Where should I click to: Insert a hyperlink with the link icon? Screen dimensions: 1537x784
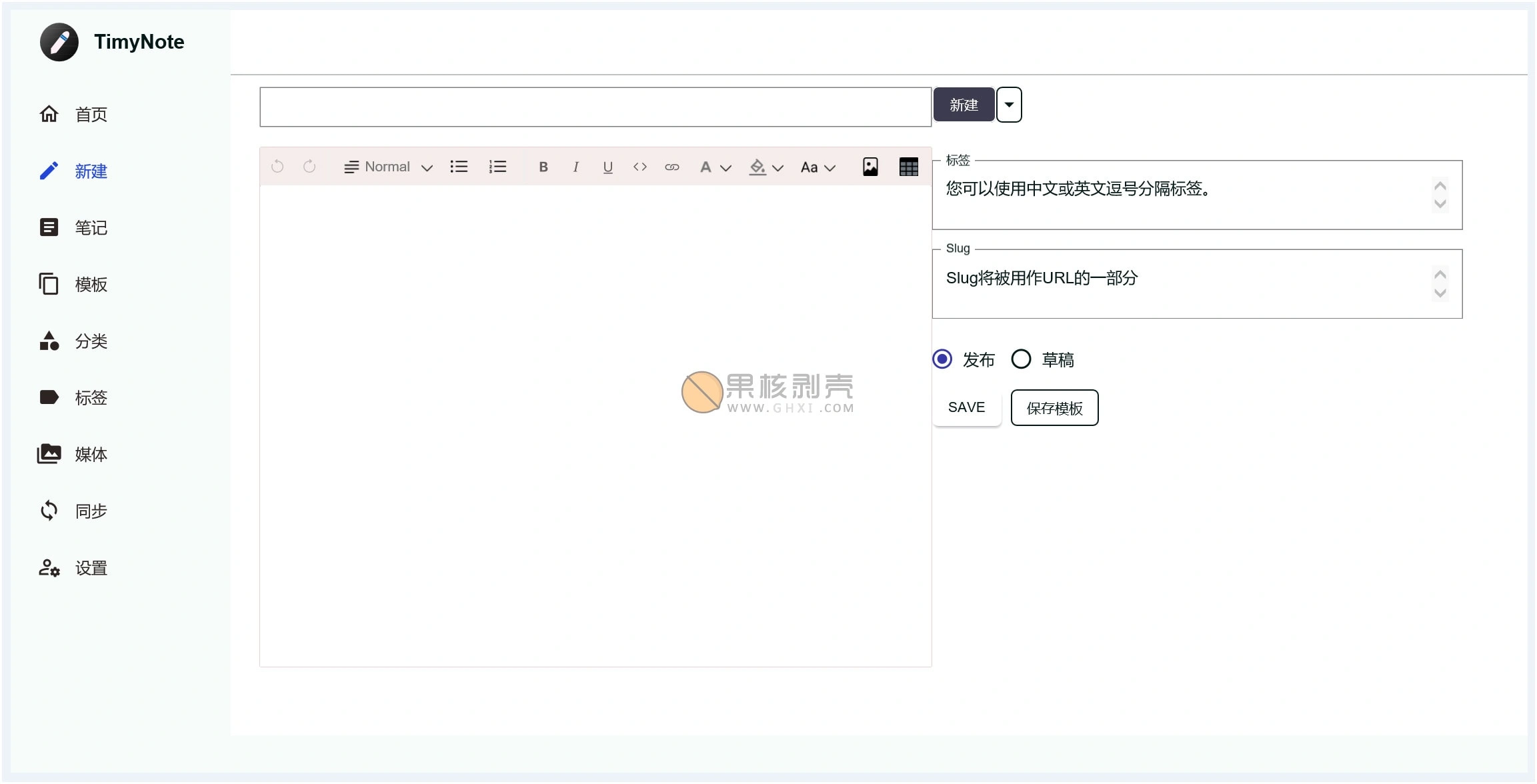(671, 167)
